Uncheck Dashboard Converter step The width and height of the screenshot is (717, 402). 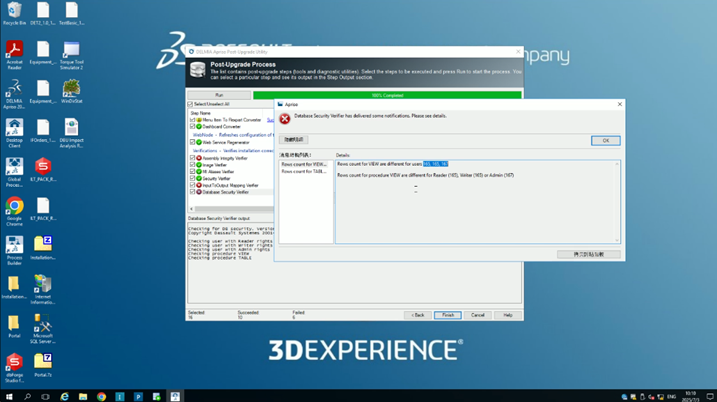click(x=193, y=127)
